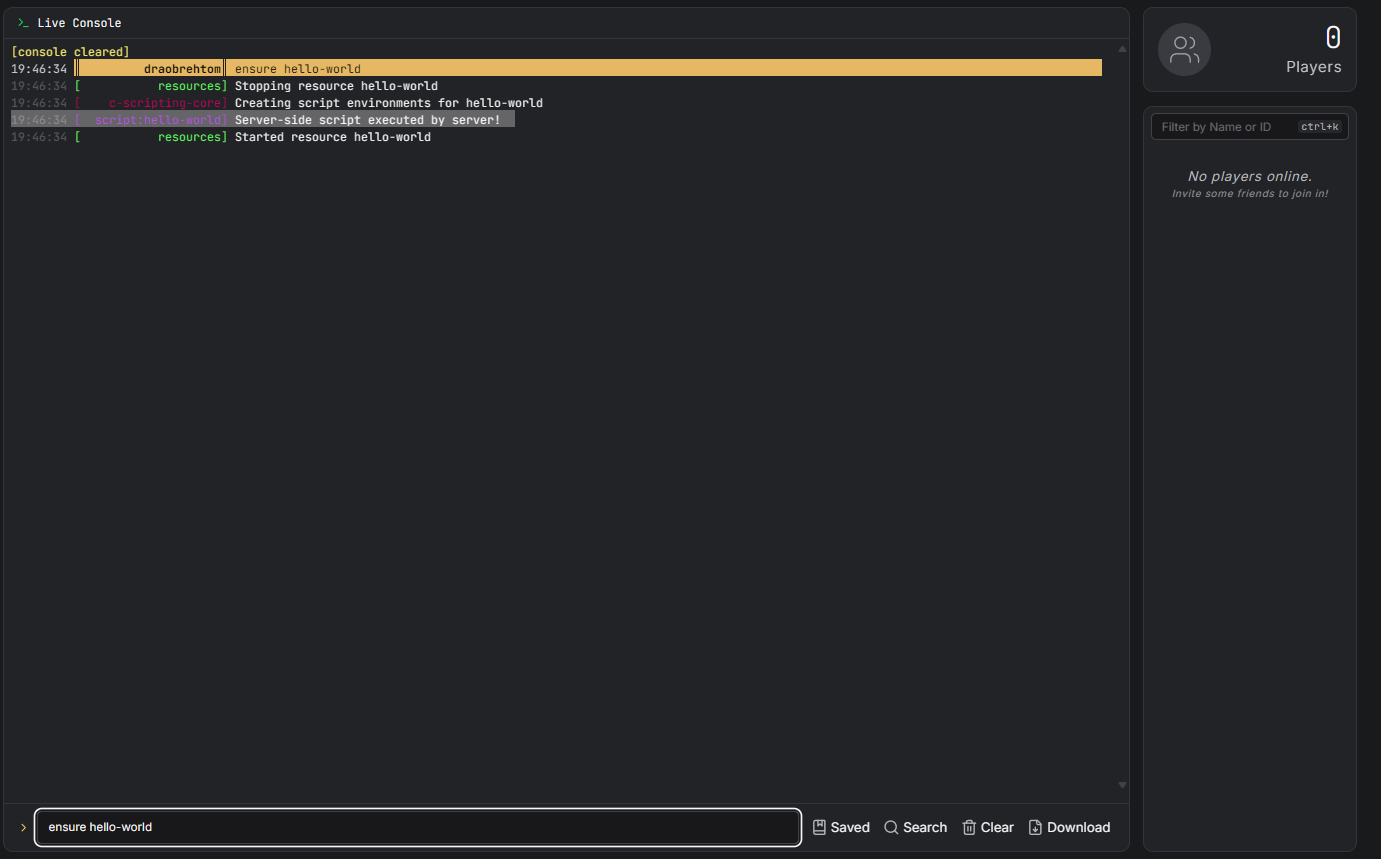Click the Players group avatar icon
1381x859 pixels.
pyautogui.click(x=1184, y=49)
